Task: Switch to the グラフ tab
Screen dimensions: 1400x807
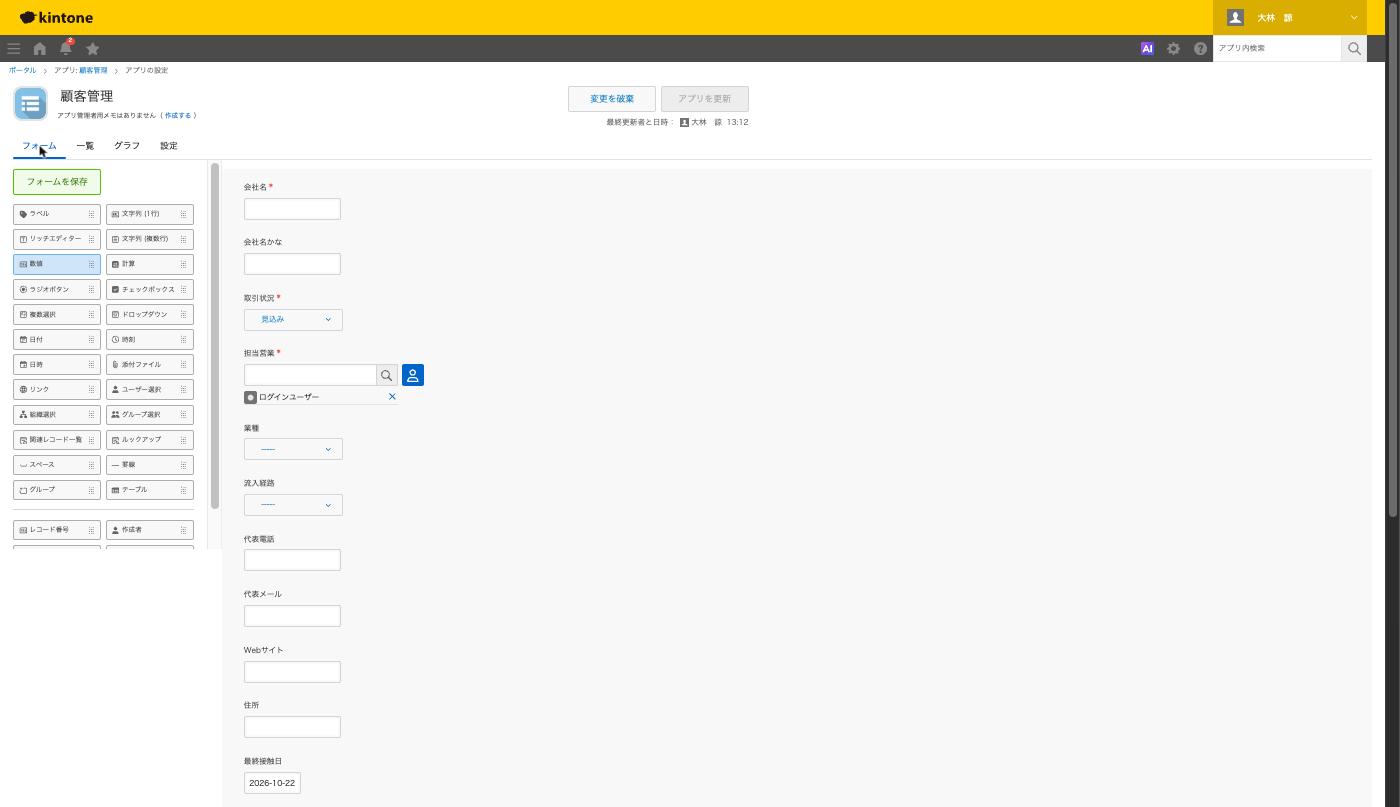Action: (x=127, y=146)
